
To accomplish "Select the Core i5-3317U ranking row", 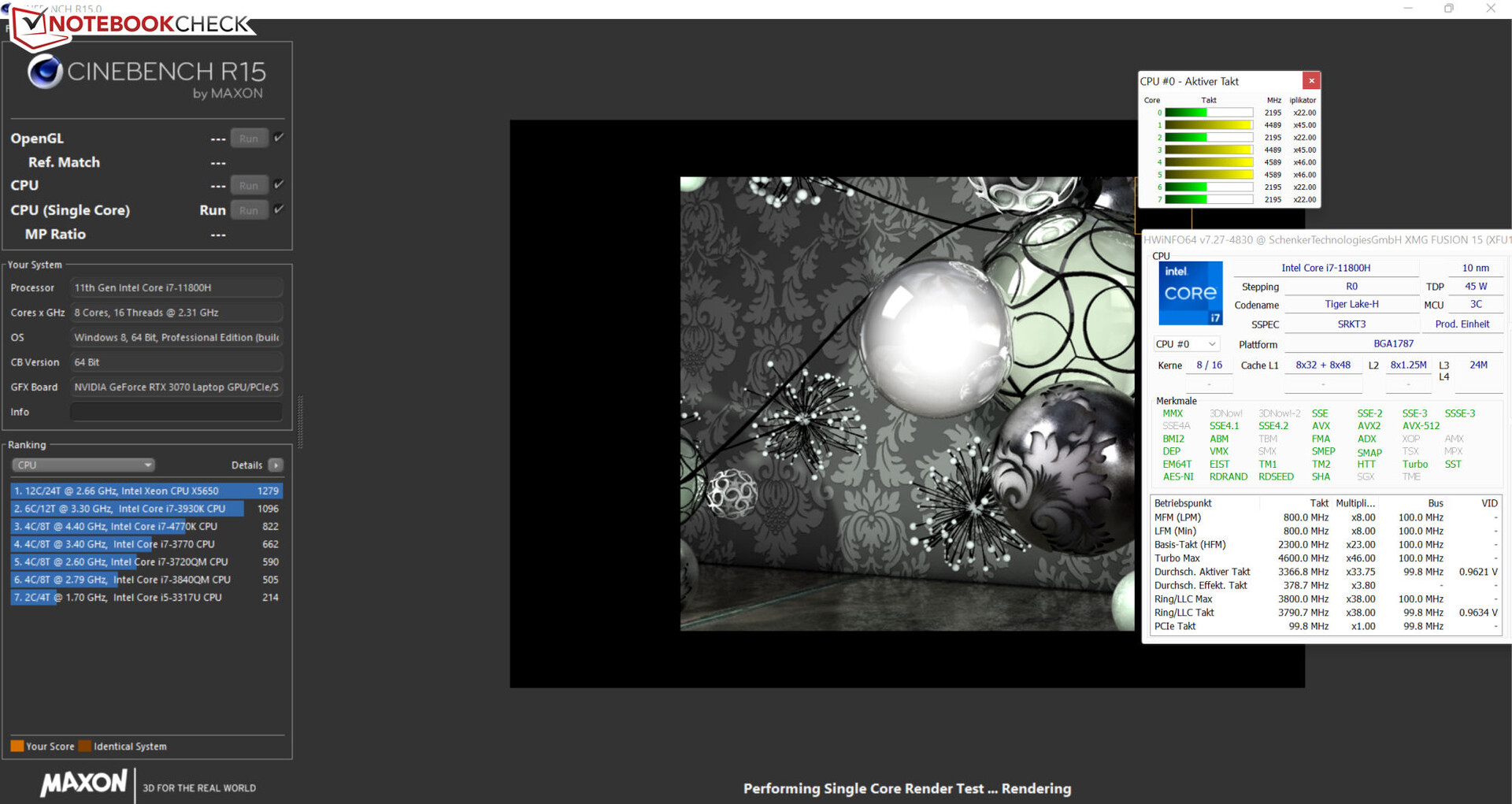I will point(146,598).
